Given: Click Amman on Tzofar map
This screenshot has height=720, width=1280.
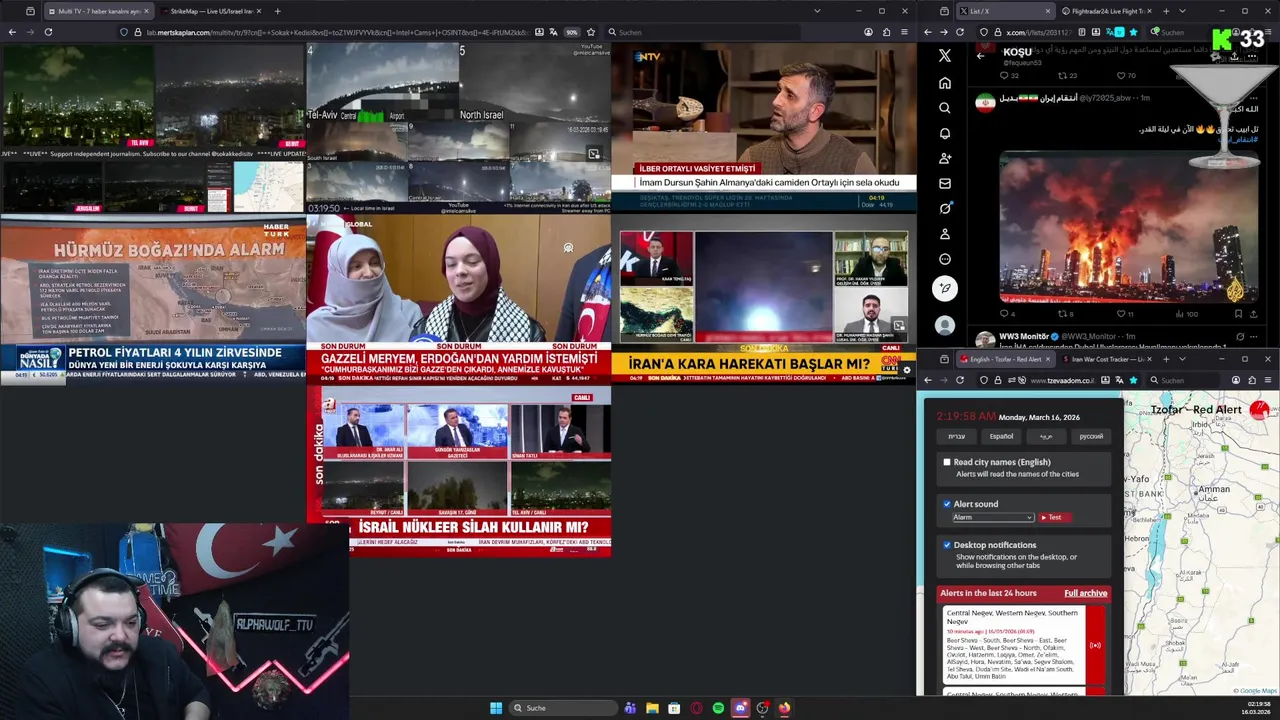Looking at the screenshot, I should [x=1212, y=490].
